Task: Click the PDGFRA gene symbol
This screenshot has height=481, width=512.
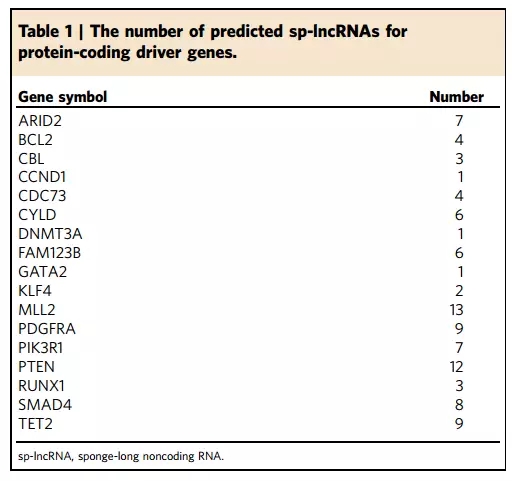Action: 47,329
